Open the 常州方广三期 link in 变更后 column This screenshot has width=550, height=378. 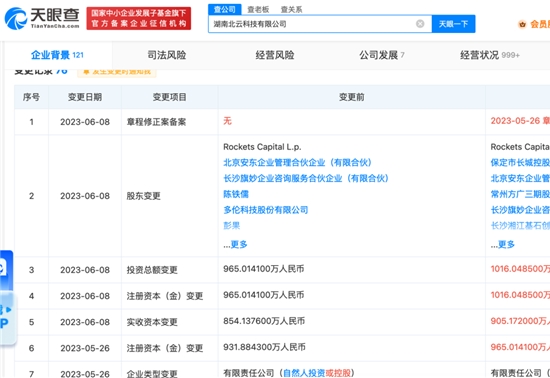tap(520, 194)
